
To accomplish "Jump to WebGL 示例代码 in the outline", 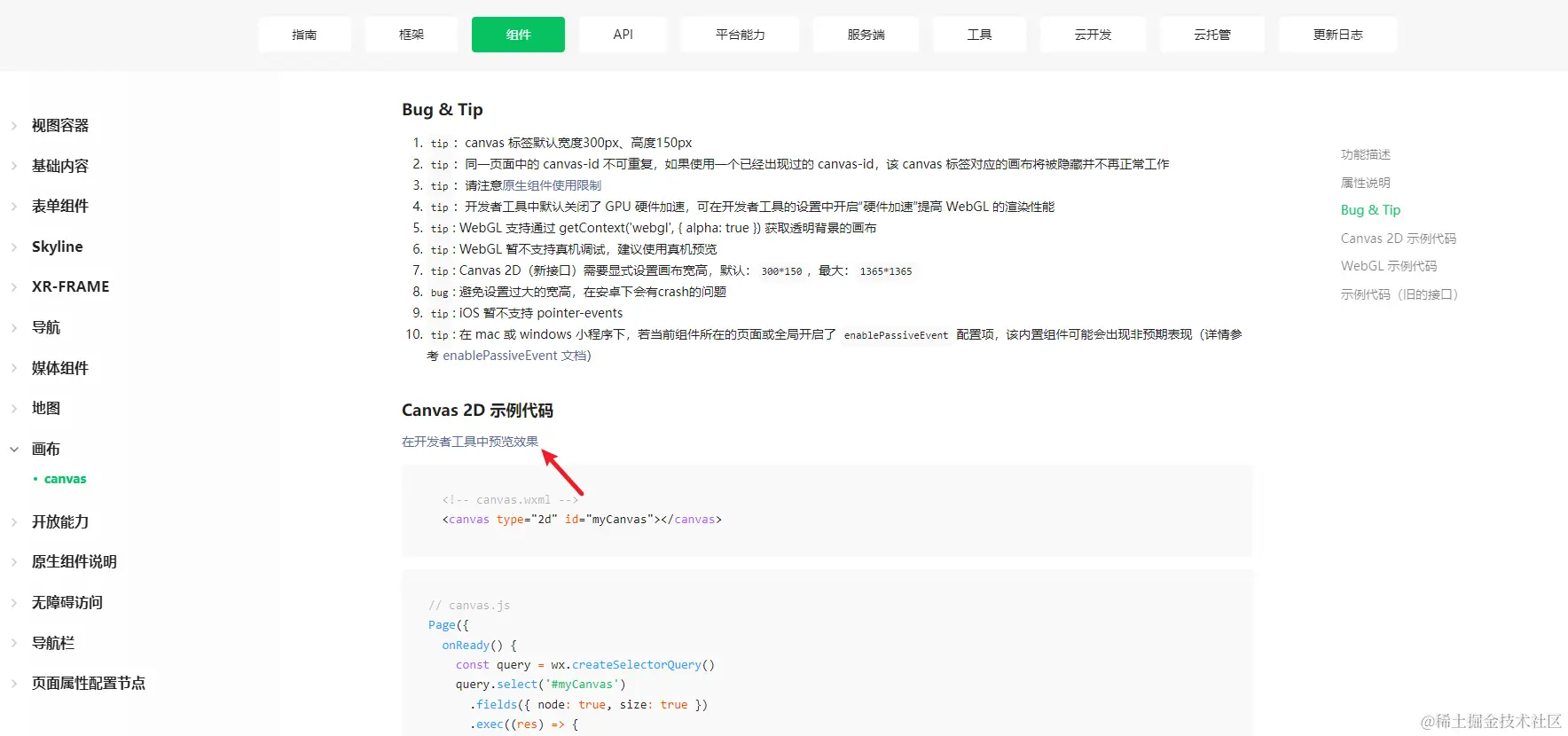I will (1389, 266).
